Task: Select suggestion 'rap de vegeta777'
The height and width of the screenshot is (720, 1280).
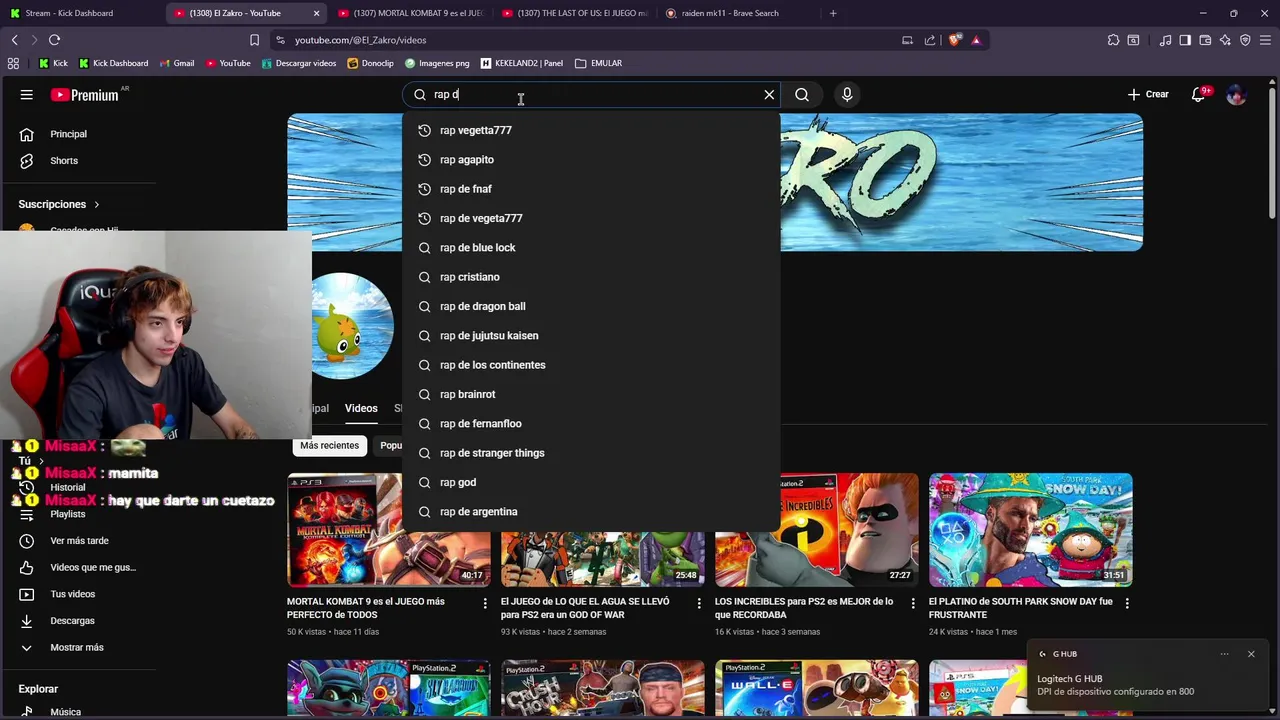Action: (591, 218)
